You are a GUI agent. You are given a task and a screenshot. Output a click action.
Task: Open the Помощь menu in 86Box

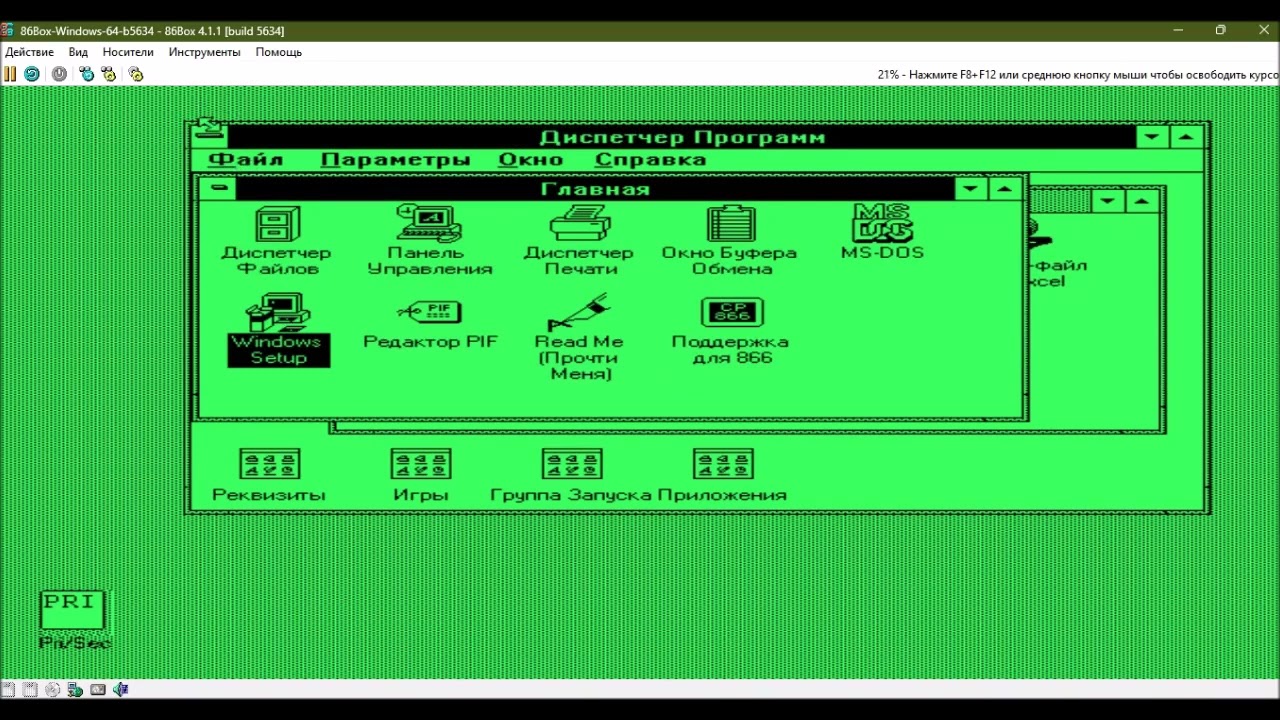click(278, 52)
